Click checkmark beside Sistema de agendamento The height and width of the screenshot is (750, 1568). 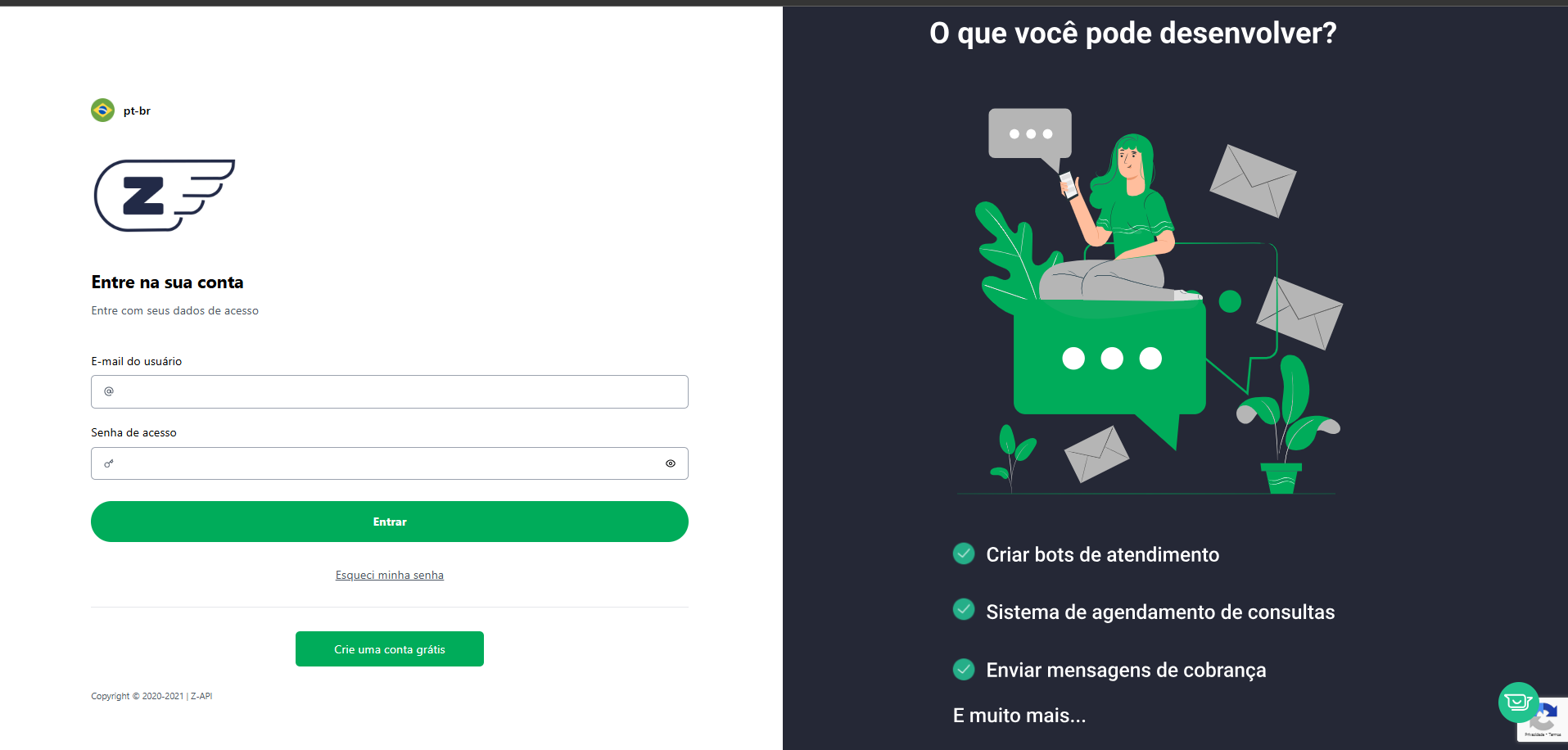click(x=964, y=609)
